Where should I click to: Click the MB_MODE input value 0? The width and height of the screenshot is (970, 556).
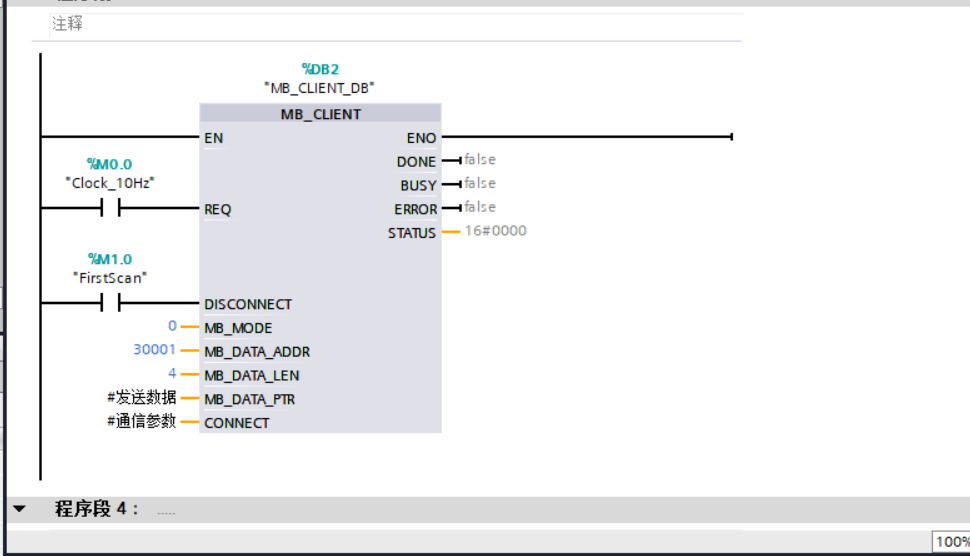pos(172,327)
